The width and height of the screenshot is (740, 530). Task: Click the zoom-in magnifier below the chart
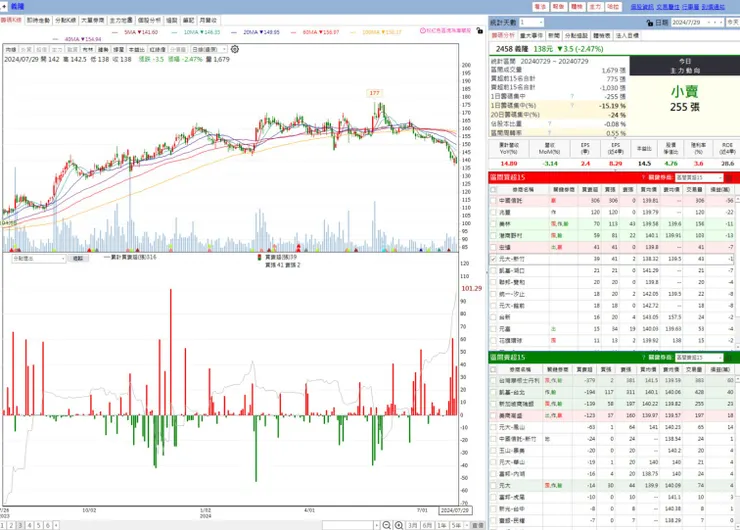click(399, 525)
